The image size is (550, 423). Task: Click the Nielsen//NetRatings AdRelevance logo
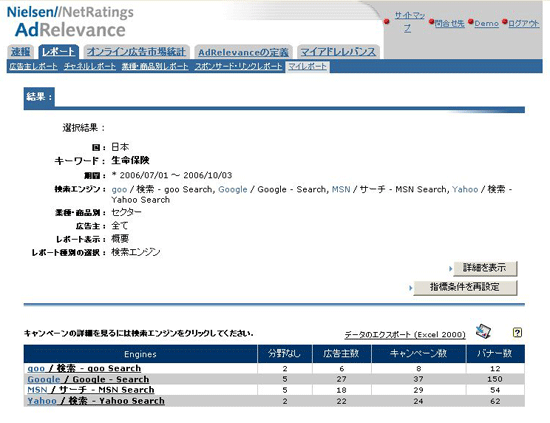point(70,22)
